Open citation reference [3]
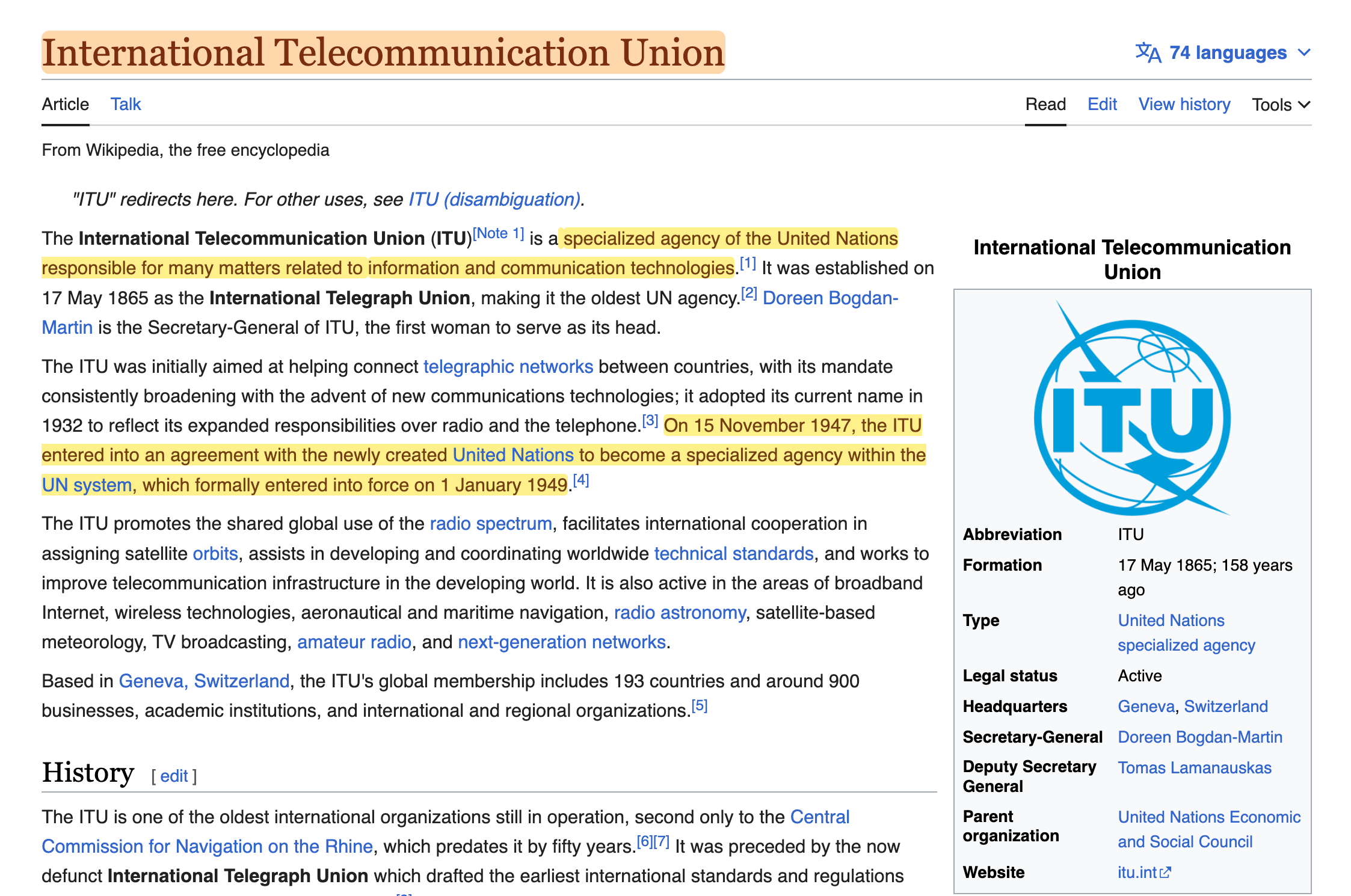 click(x=650, y=420)
